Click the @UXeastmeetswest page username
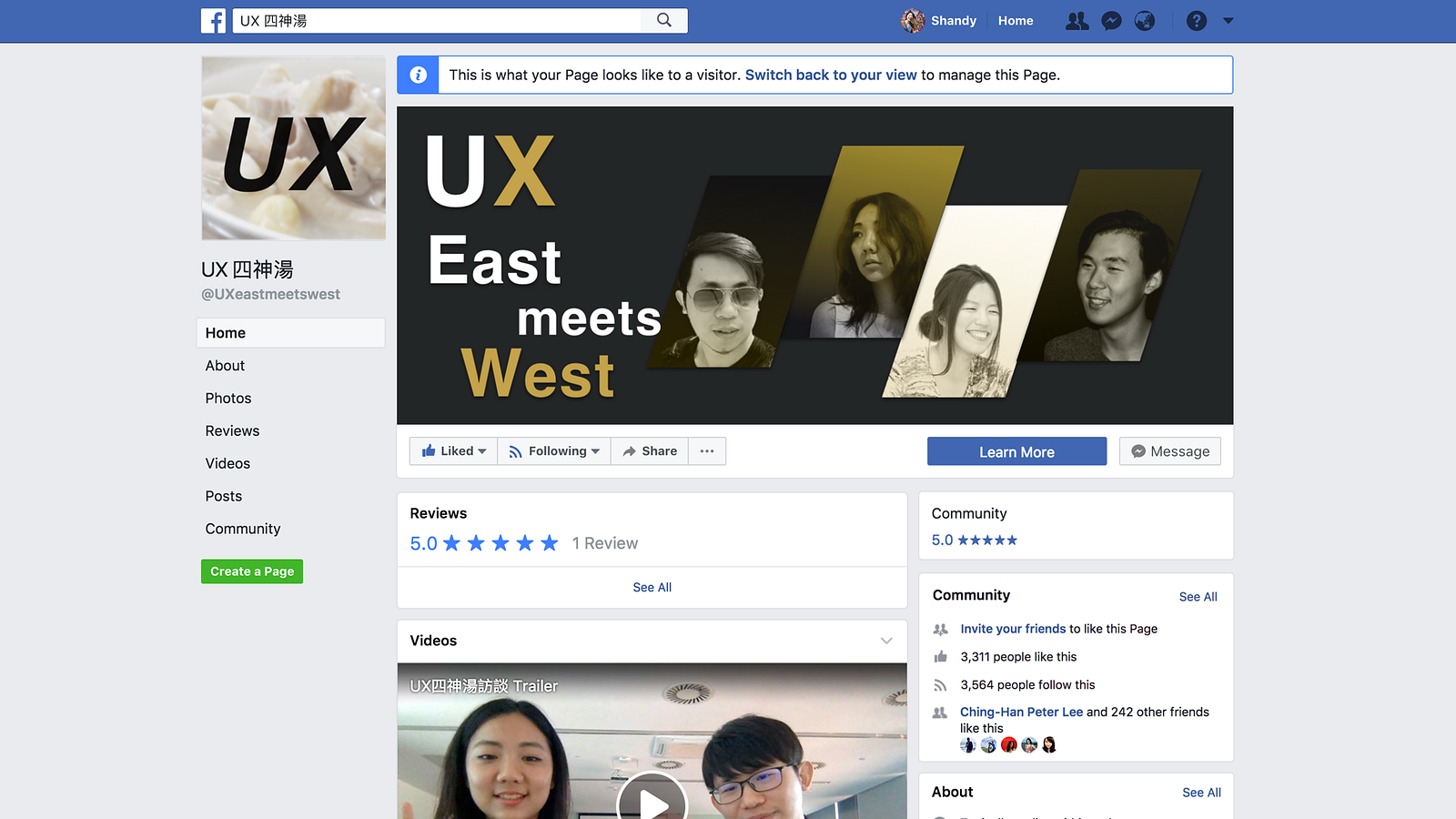 [x=270, y=295]
